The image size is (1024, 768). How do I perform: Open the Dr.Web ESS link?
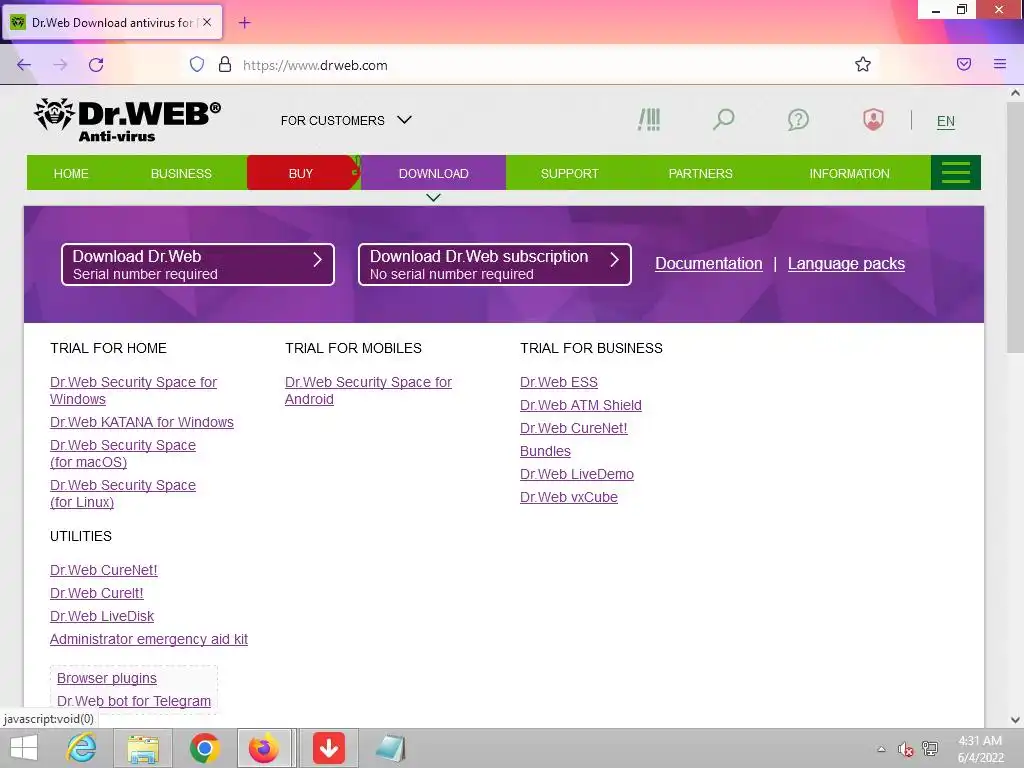pyautogui.click(x=559, y=382)
